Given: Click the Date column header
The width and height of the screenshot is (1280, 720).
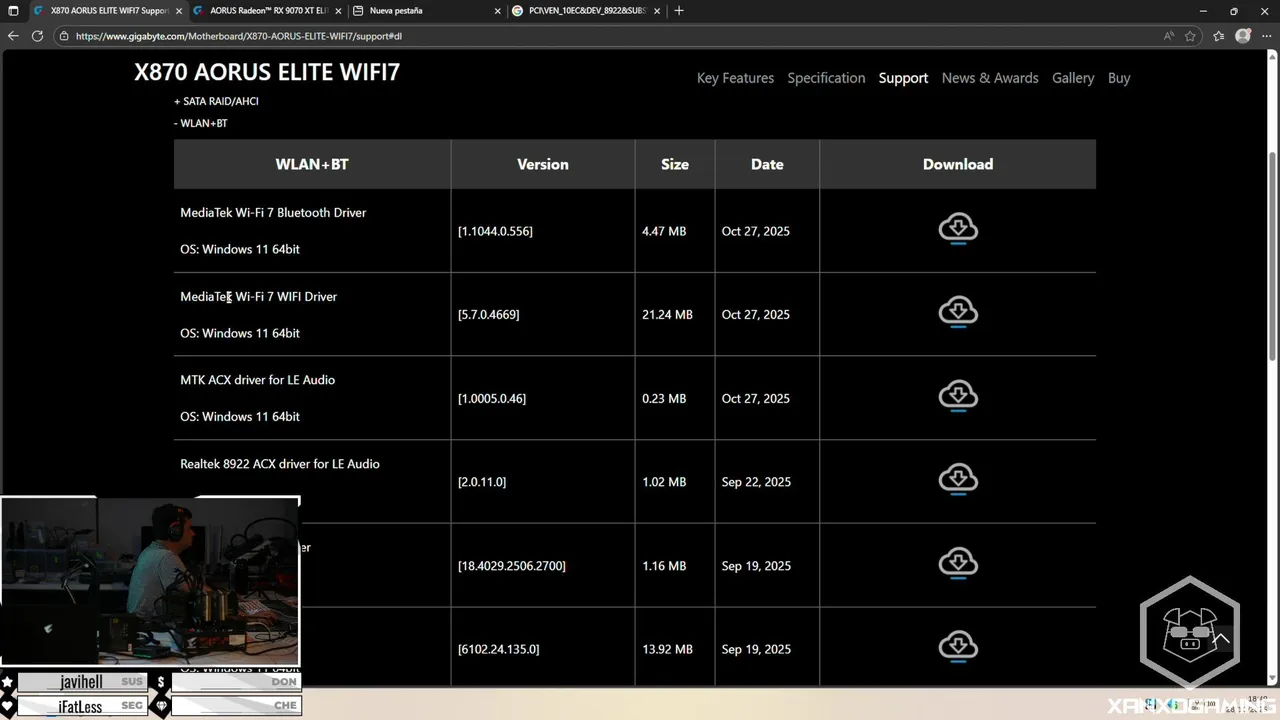Looking at the screenshot, I should (767, 164).
